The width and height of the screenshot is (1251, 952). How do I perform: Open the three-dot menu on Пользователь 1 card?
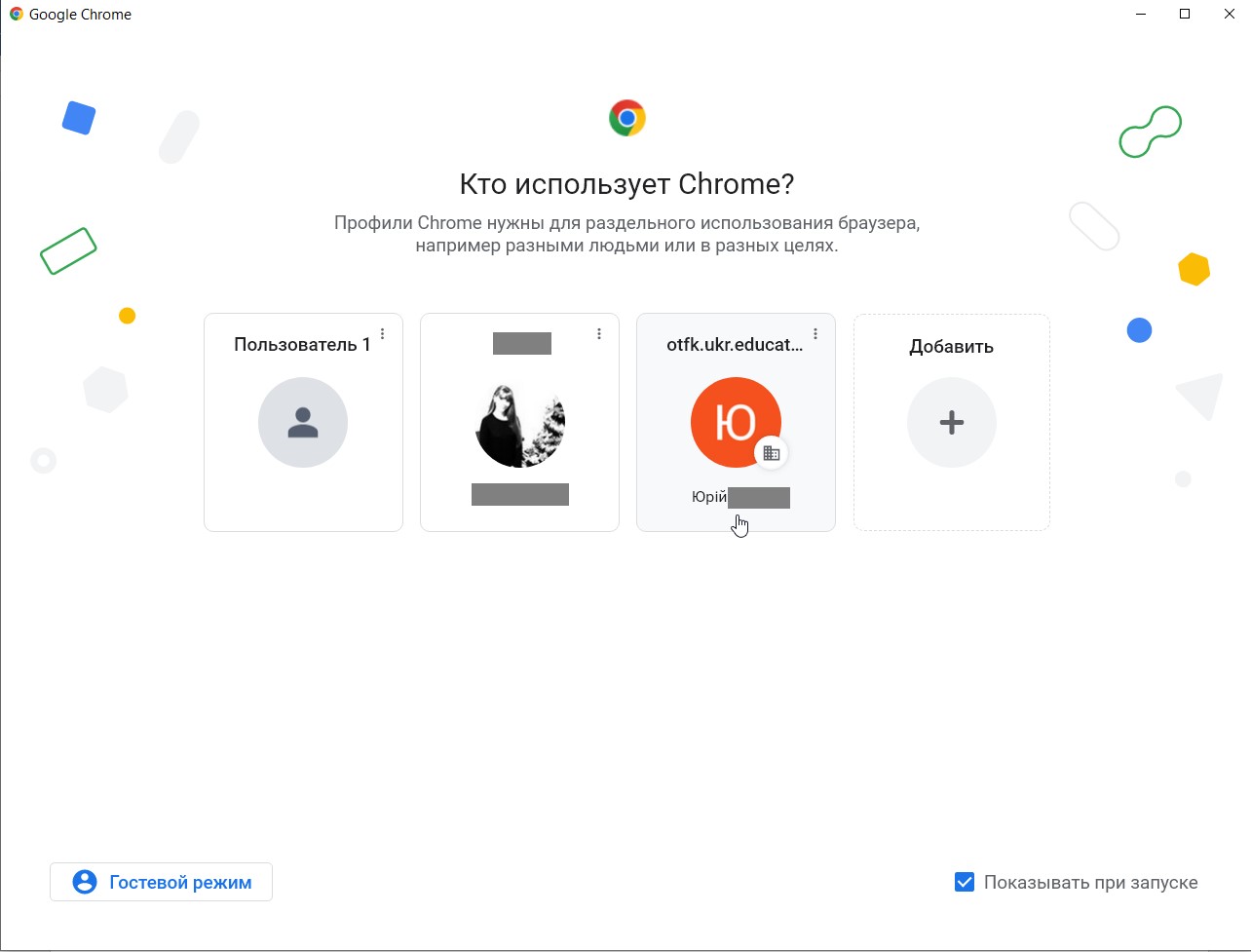[383, 334]
